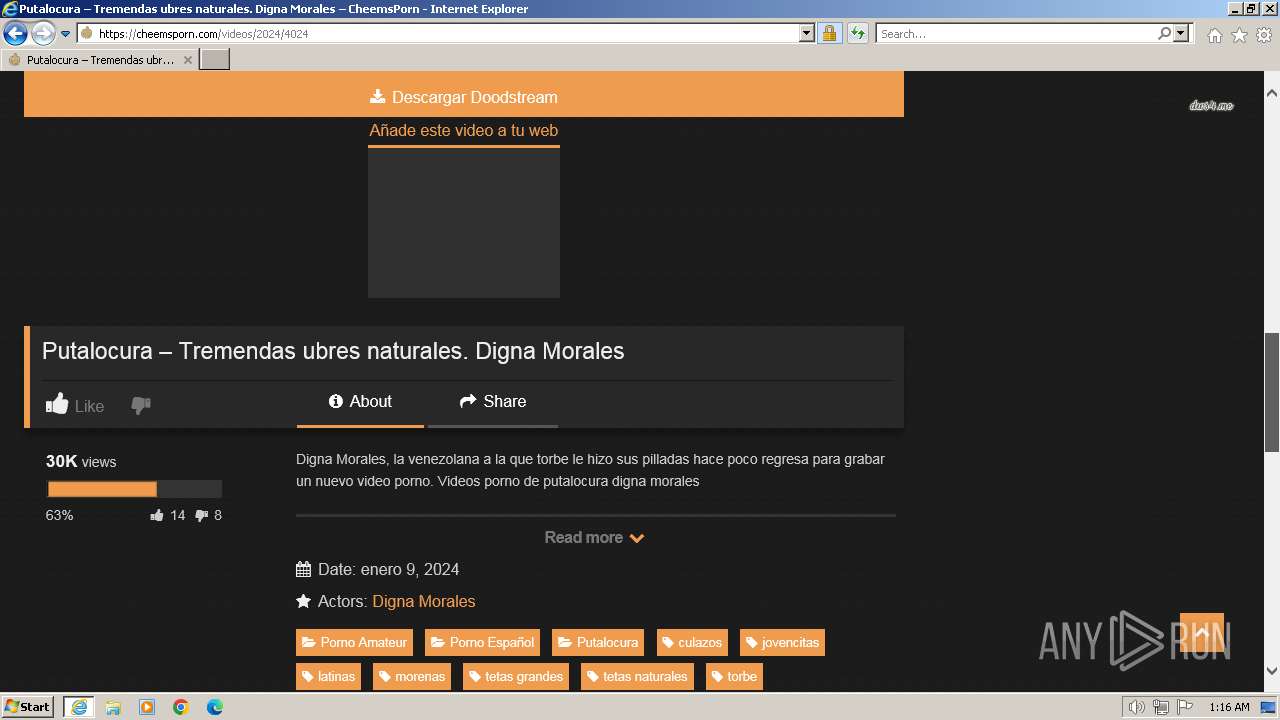Click the 'Date: enero 9, 2024' text
Viewport: 1280px width, 720px height.
[x=389, y=569]
